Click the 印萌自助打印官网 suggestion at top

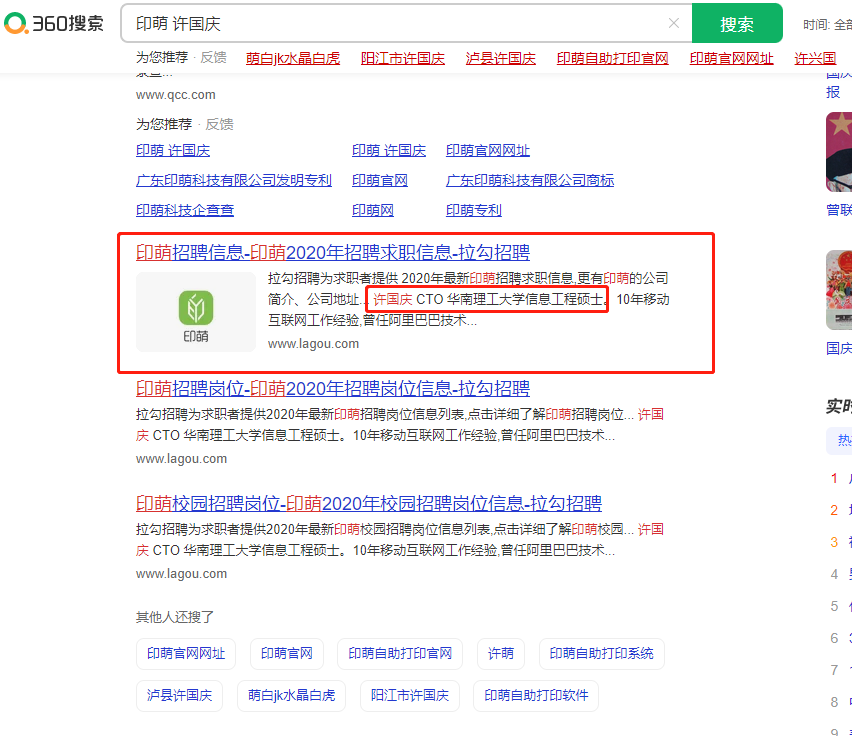pyautogui.click(x=612, y=58)
